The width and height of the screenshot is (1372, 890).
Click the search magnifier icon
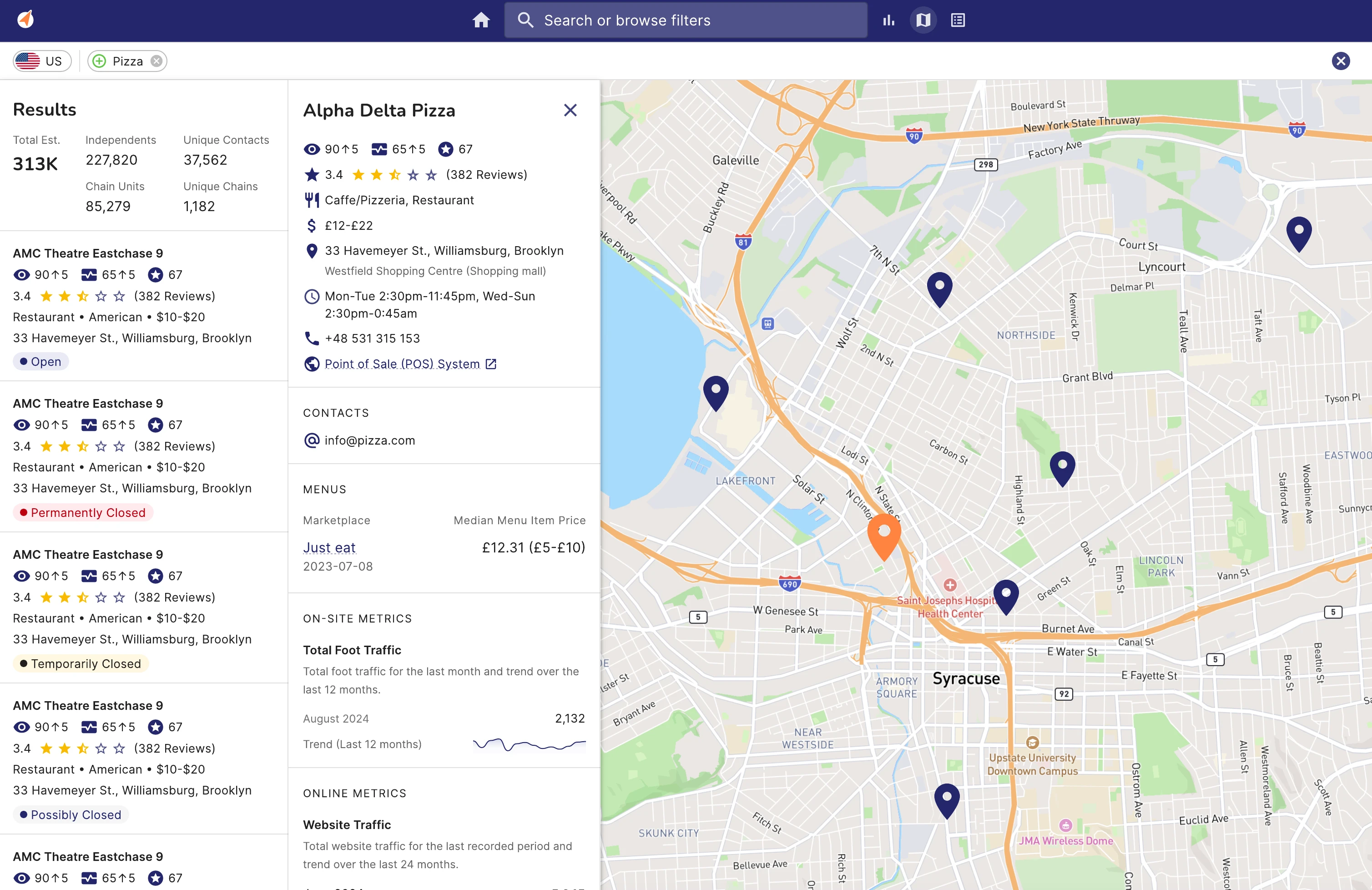click(x=525, y=20)
